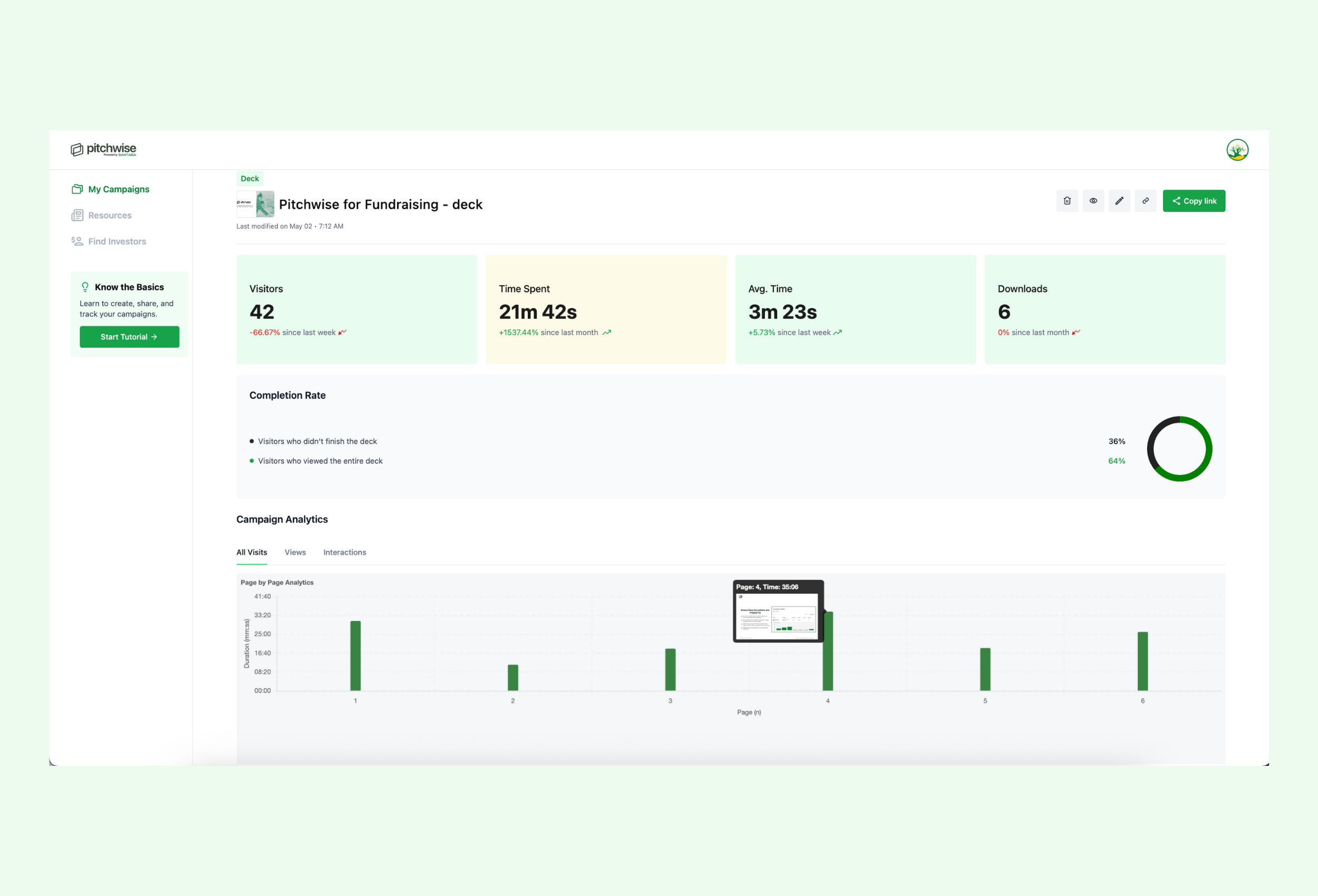Click the trash delete icon
Viewport: 1318px width, 896px height.
tap(1067, 201)
